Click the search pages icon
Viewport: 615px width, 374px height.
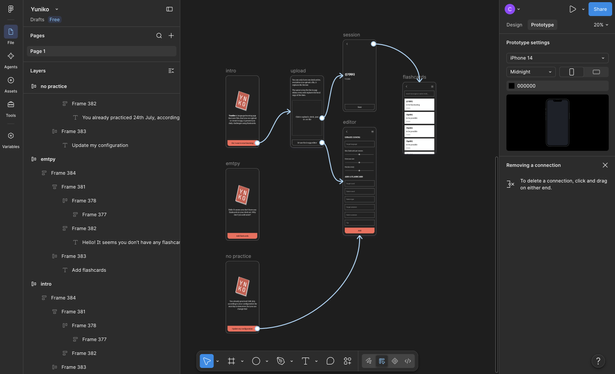tap(159, 36)
